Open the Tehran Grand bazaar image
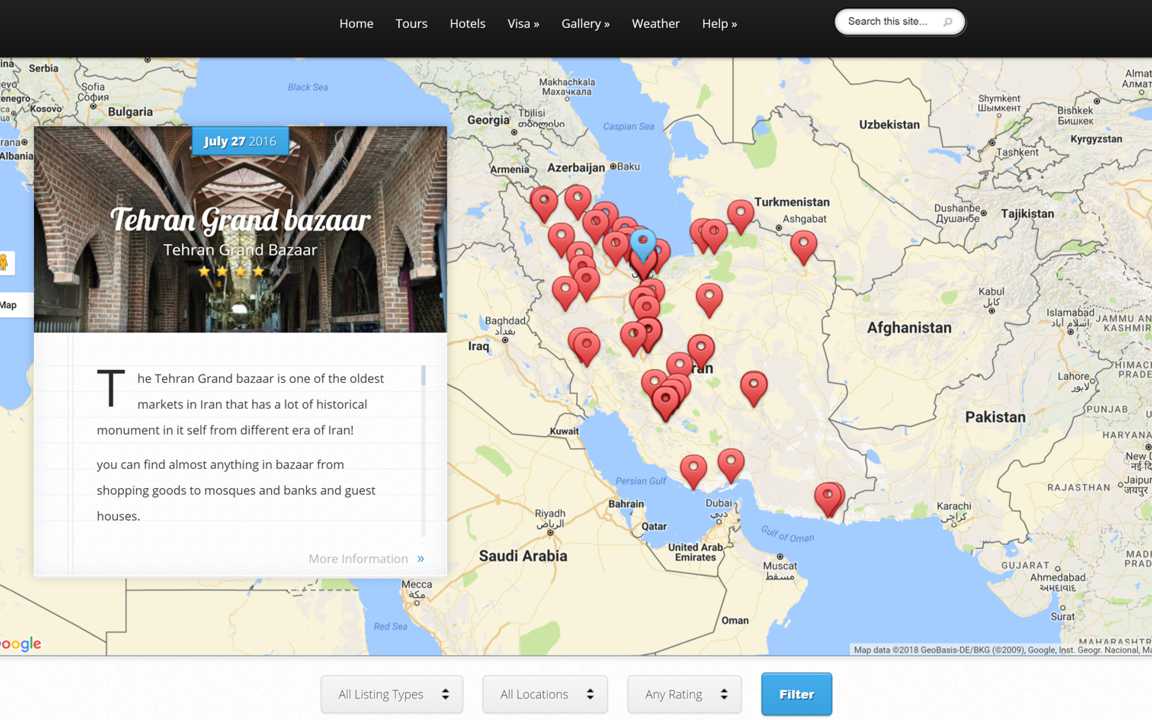The height and width of the screenshot is (720, 1152). (240, 229)
